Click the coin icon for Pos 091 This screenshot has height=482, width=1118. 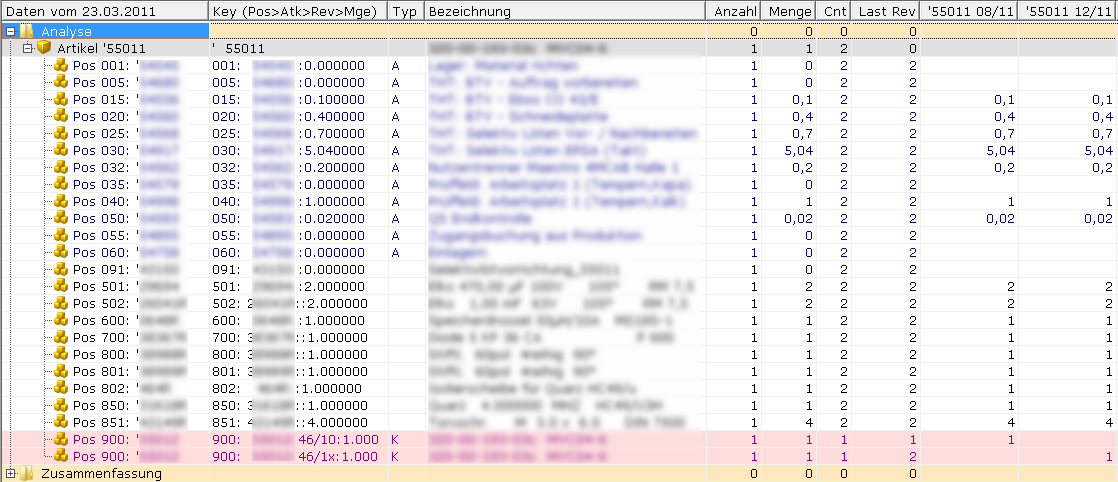click(61, 269)
